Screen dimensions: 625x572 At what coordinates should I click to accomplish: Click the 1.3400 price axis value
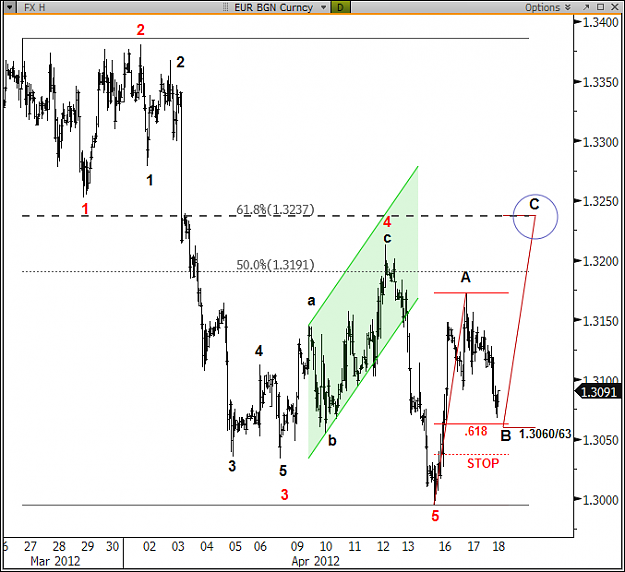click(600, 23)
